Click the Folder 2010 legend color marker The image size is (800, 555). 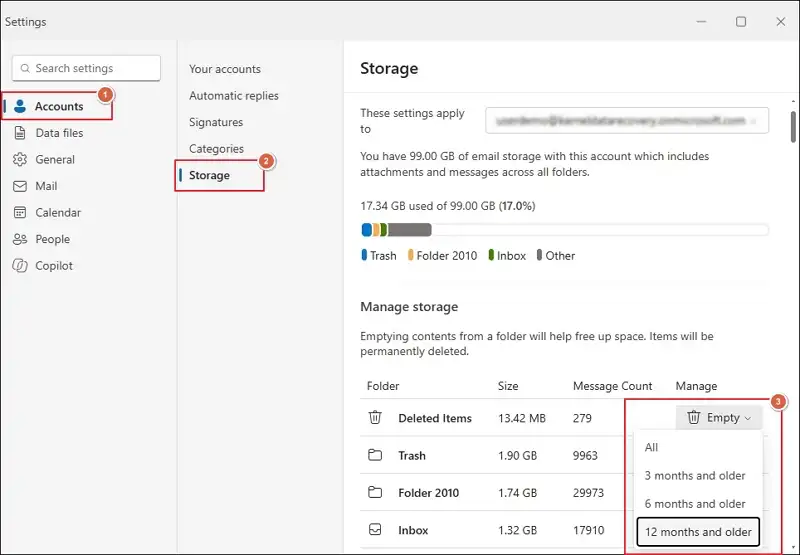[x=411, y=255]
